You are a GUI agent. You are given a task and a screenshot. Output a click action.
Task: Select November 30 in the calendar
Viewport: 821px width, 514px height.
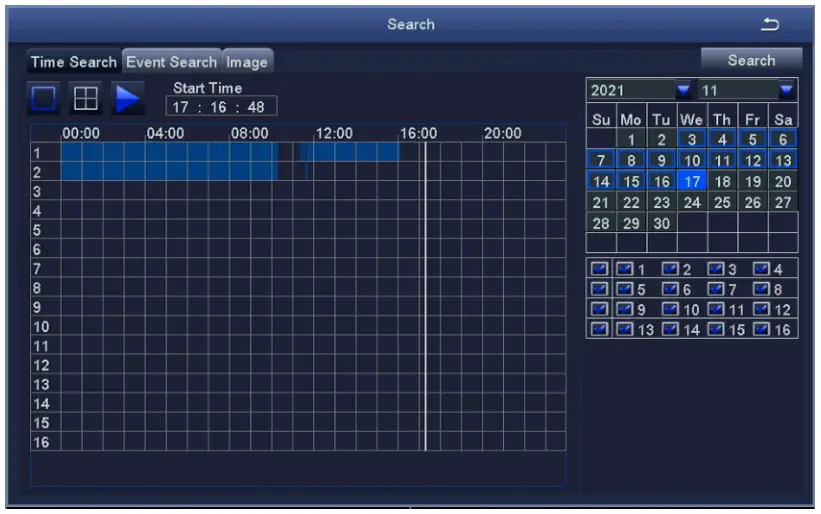(x=661, y=223)
